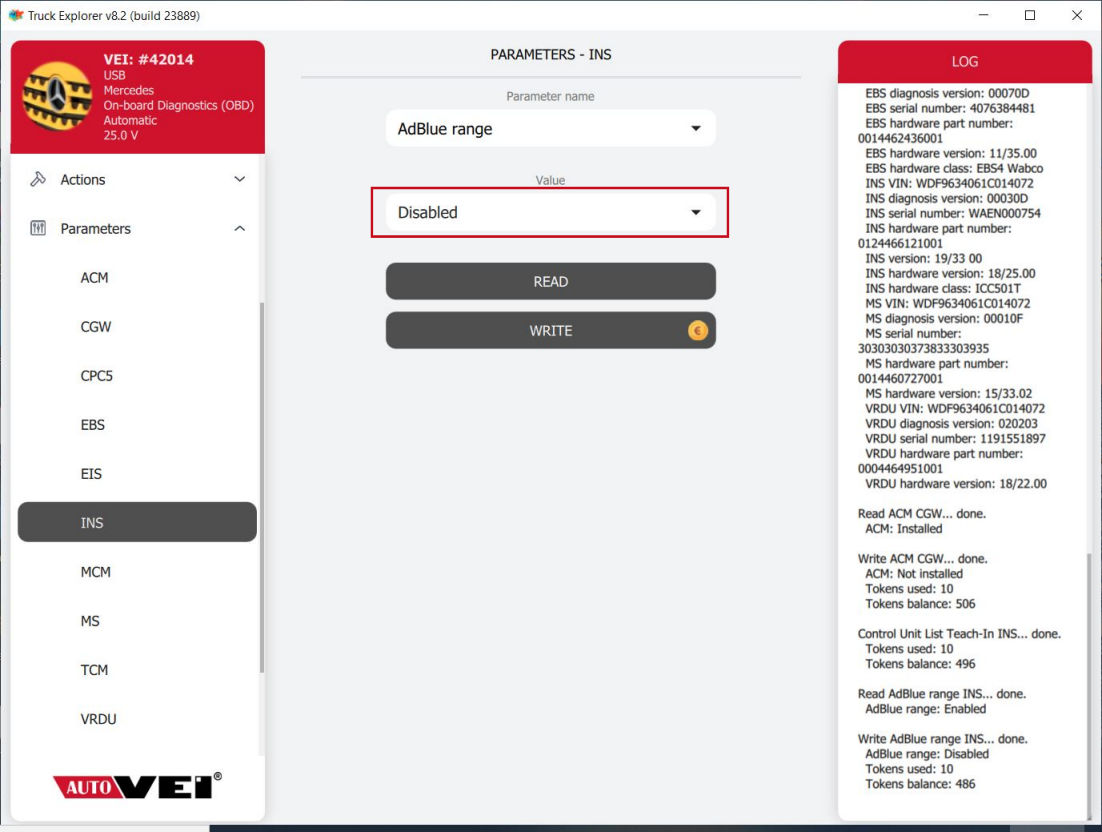Click the Parameters sliders icon
The image size is (1102, 832).
click(x=38, y=229)
